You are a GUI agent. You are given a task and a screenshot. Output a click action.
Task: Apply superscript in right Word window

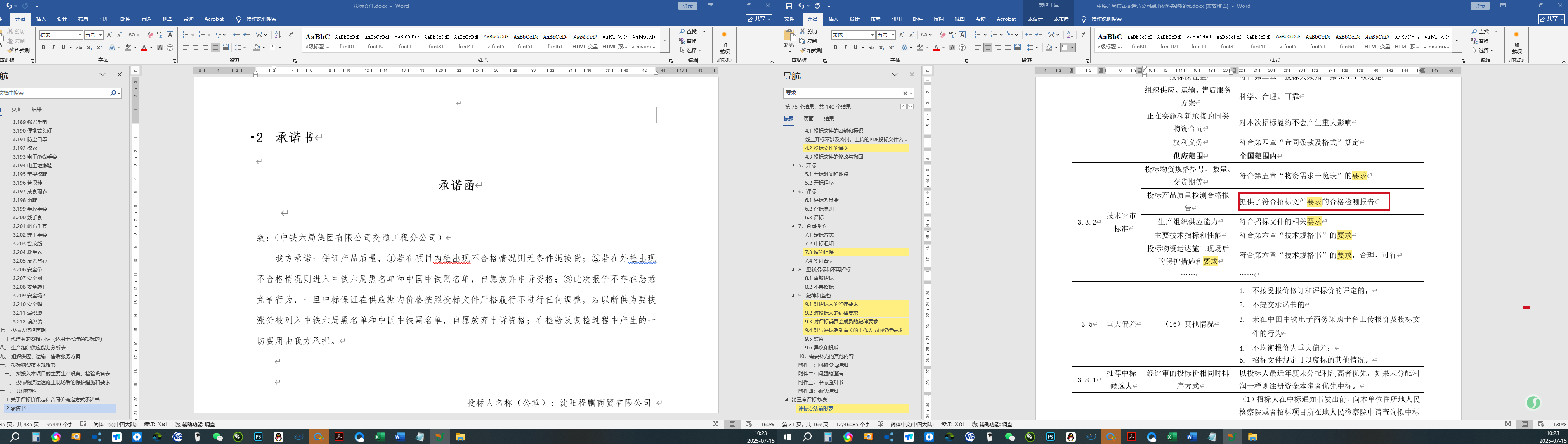pos(892,47)
